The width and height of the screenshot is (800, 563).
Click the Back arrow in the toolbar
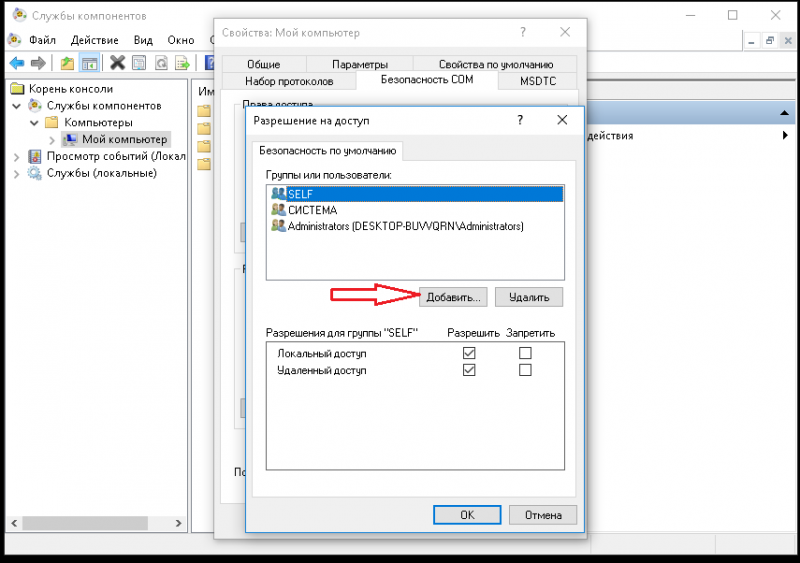17,63
